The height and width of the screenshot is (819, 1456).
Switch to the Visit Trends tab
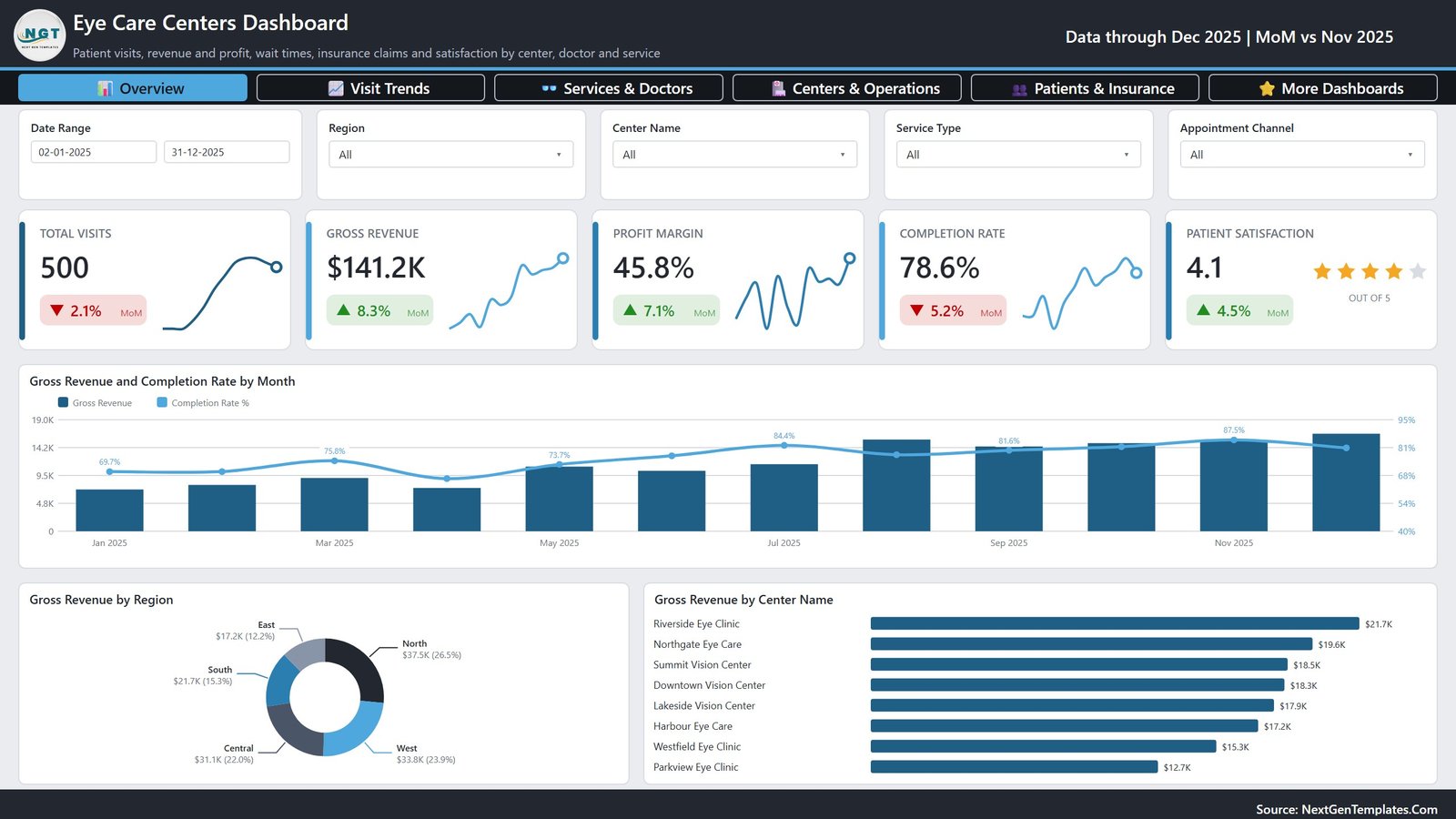coord(370,88)
